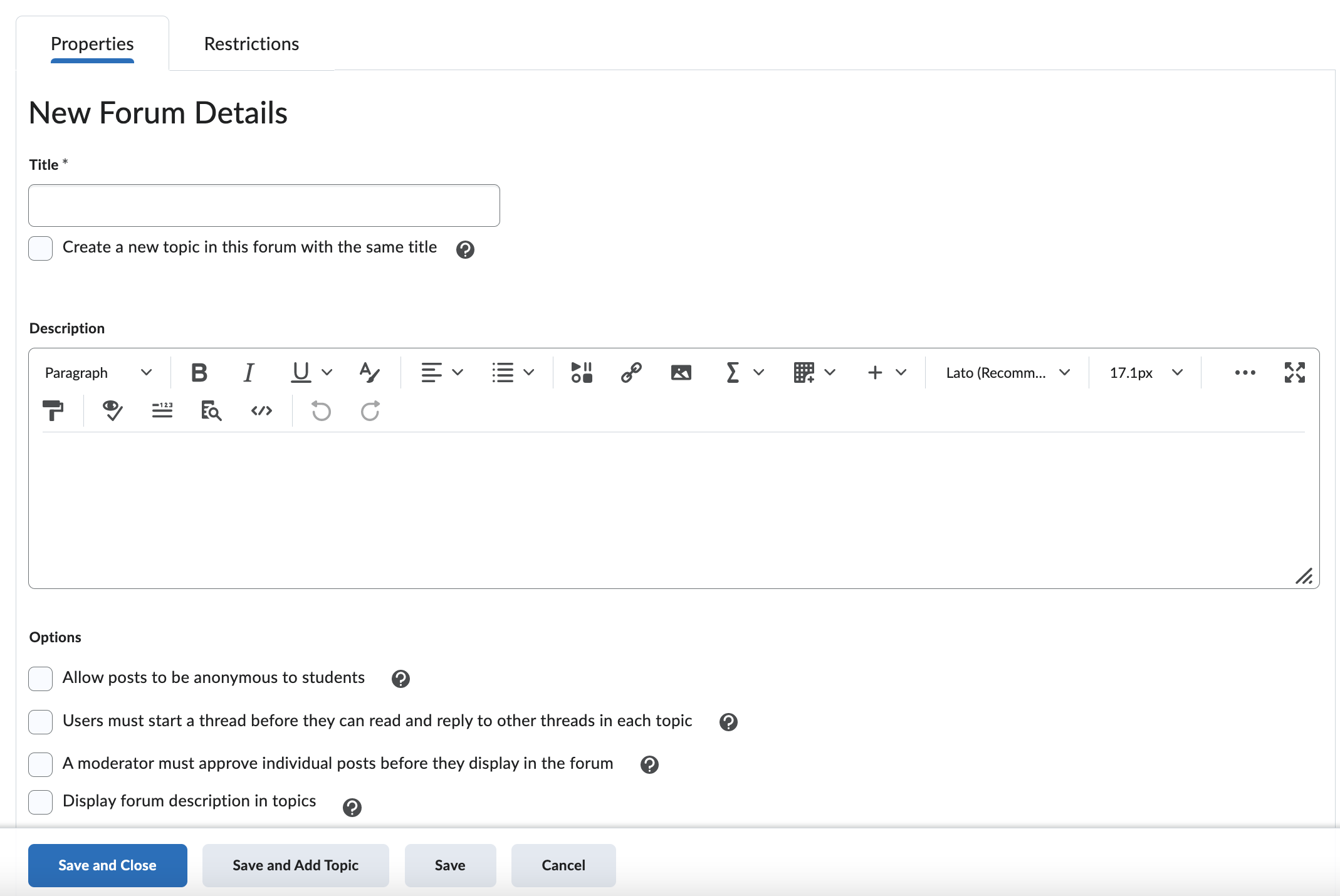
Task: Toggle bold formatting in the description editor
Action: [199, 373]
